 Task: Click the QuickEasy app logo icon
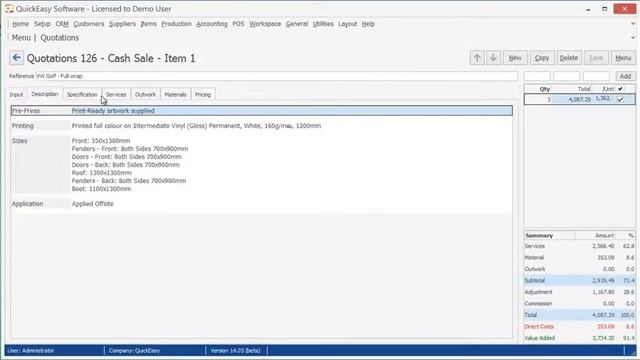tap(9, 9)
